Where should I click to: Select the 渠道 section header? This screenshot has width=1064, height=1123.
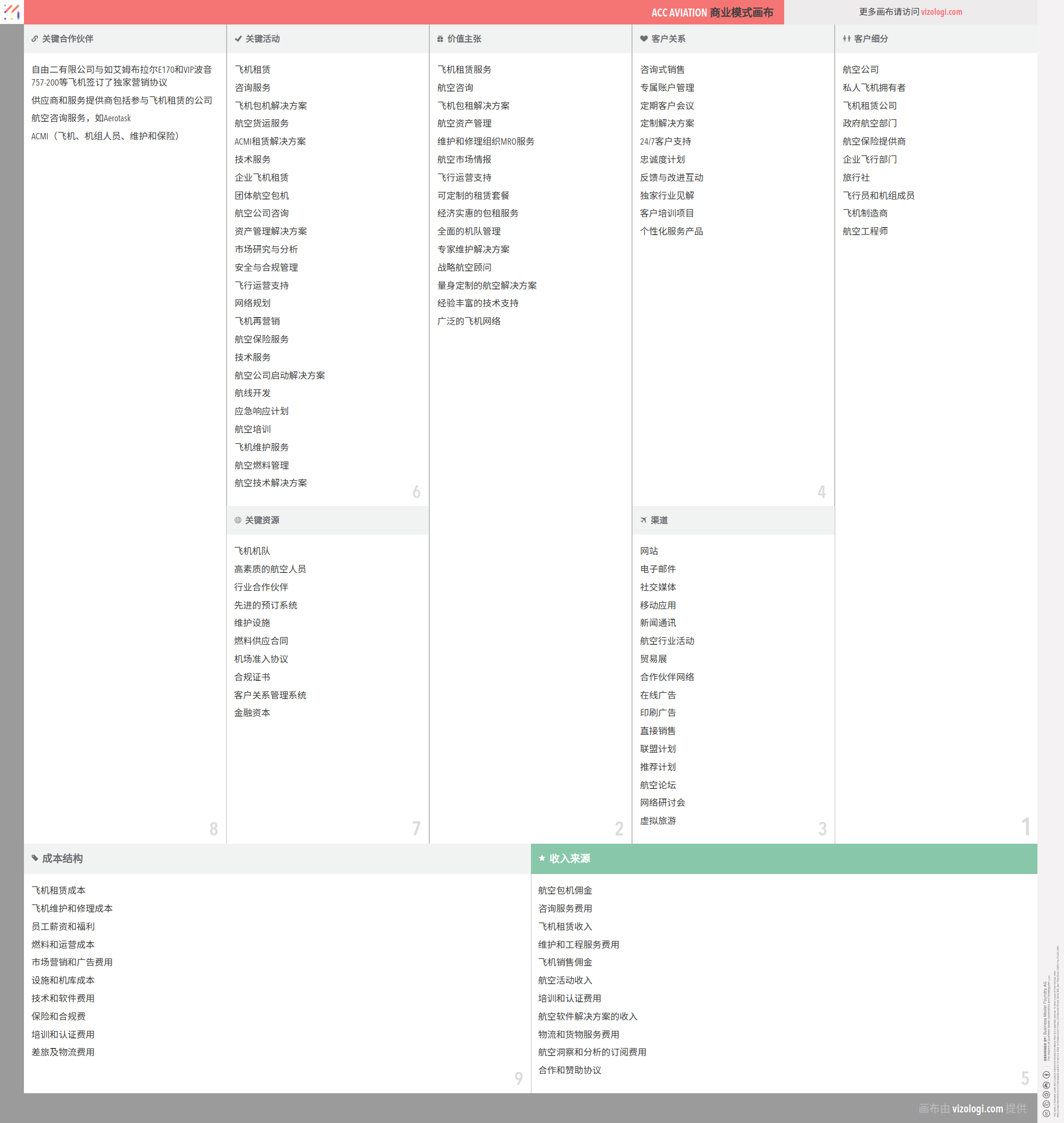click(x=659, y=520)
